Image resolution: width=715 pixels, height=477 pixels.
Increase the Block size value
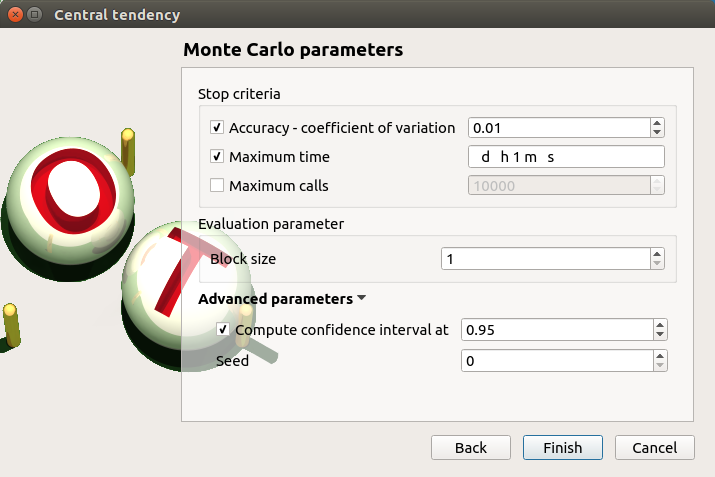(x=657, y=254)
